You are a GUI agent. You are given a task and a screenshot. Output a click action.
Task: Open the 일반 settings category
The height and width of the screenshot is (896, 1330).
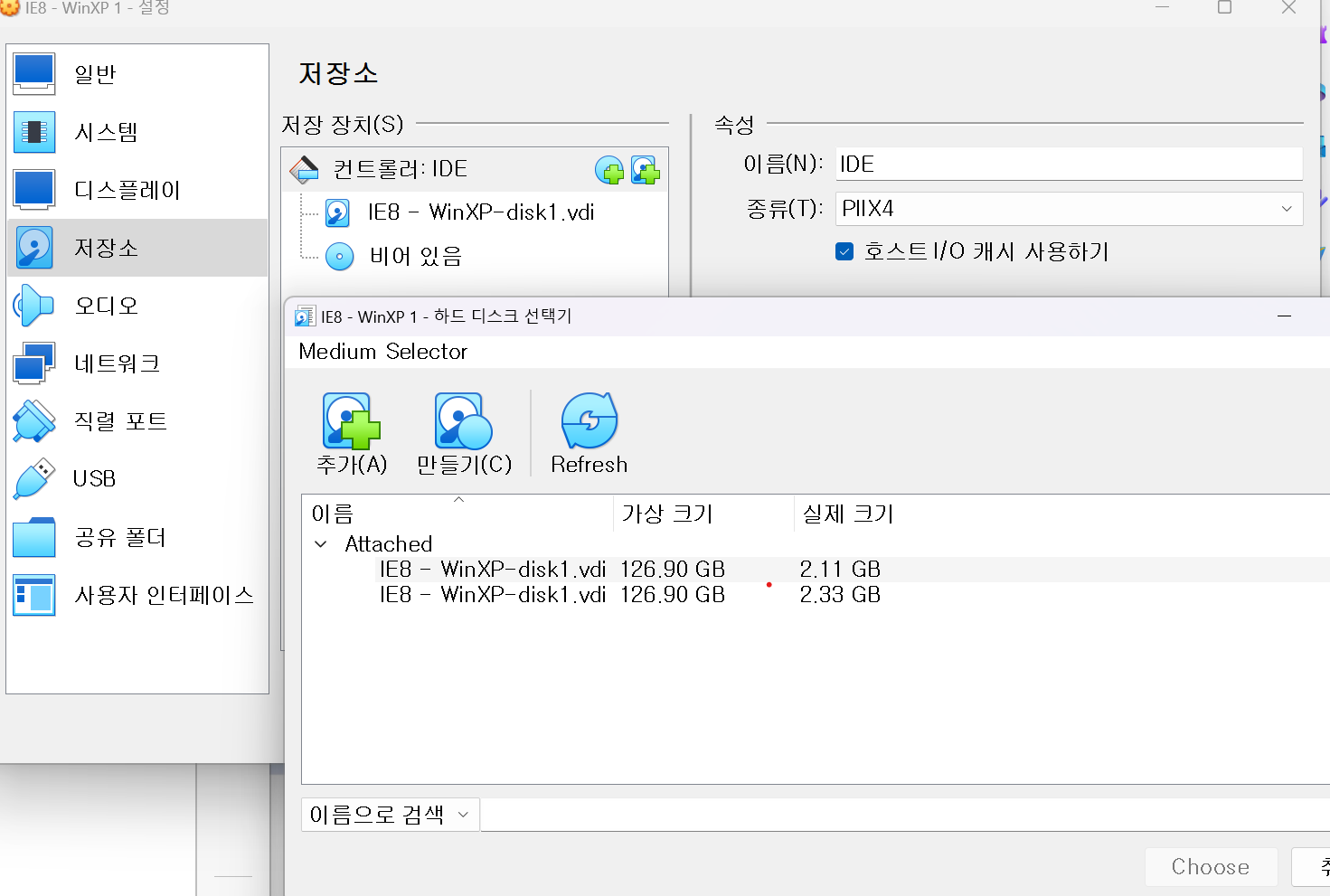click(x=137, y=74)
